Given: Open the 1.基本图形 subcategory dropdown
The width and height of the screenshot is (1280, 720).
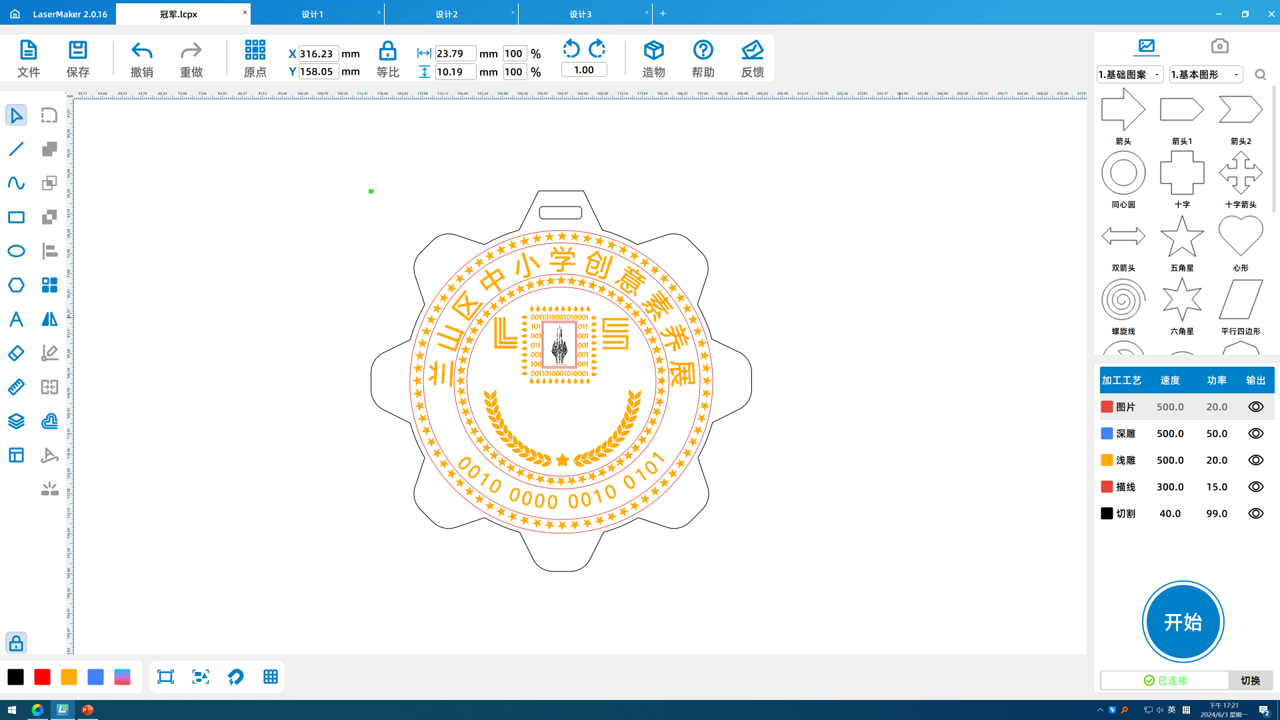Looking at the screenshot, I should click(1206, 75).
